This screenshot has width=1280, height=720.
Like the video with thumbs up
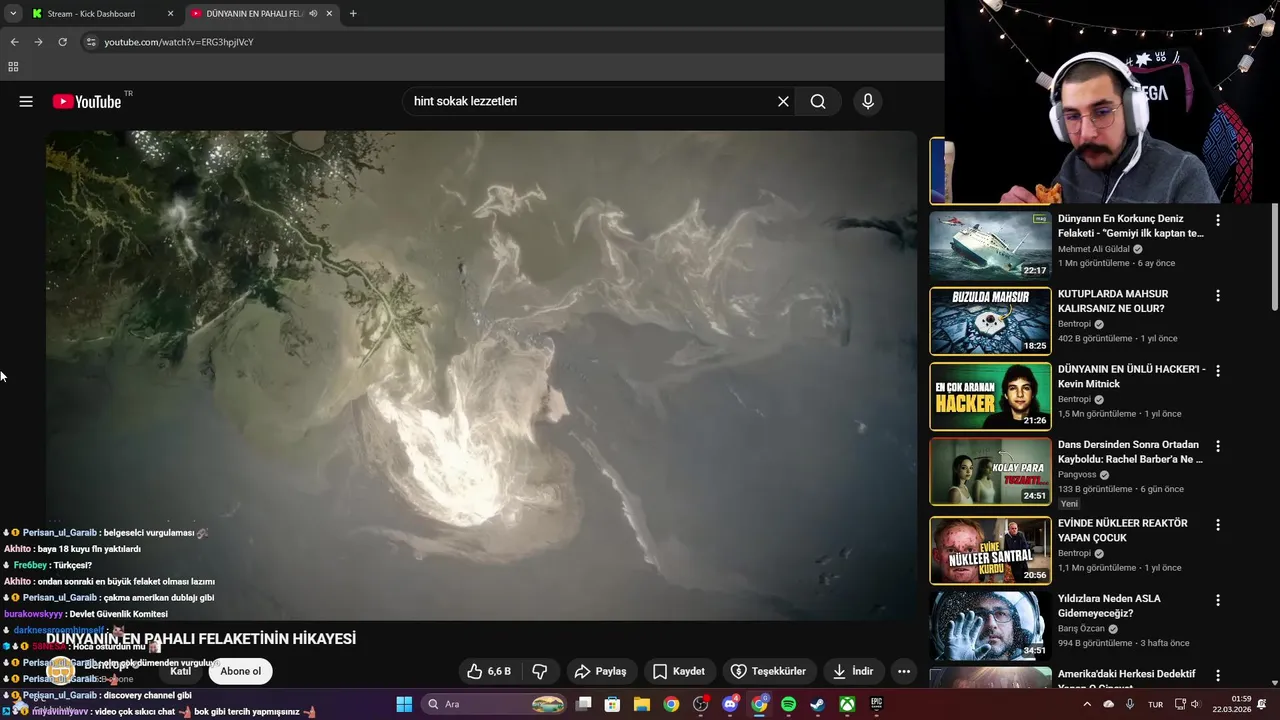click(489, 671)
